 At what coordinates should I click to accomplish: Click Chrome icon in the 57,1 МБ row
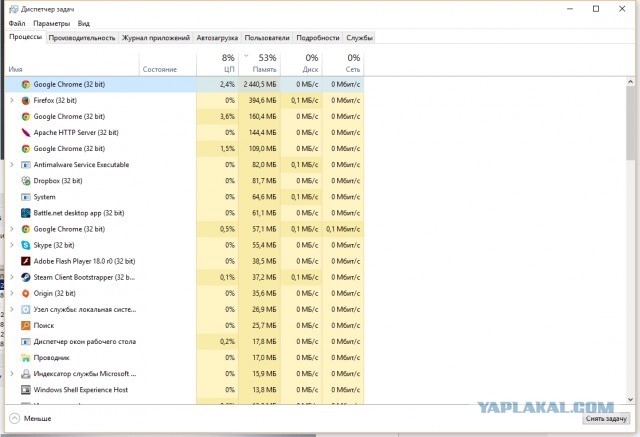click(x=26, y=229)
